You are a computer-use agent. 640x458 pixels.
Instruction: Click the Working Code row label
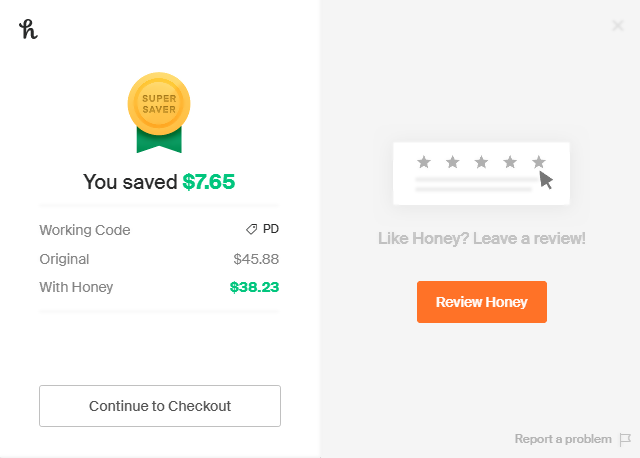click(x=85, y=230)
